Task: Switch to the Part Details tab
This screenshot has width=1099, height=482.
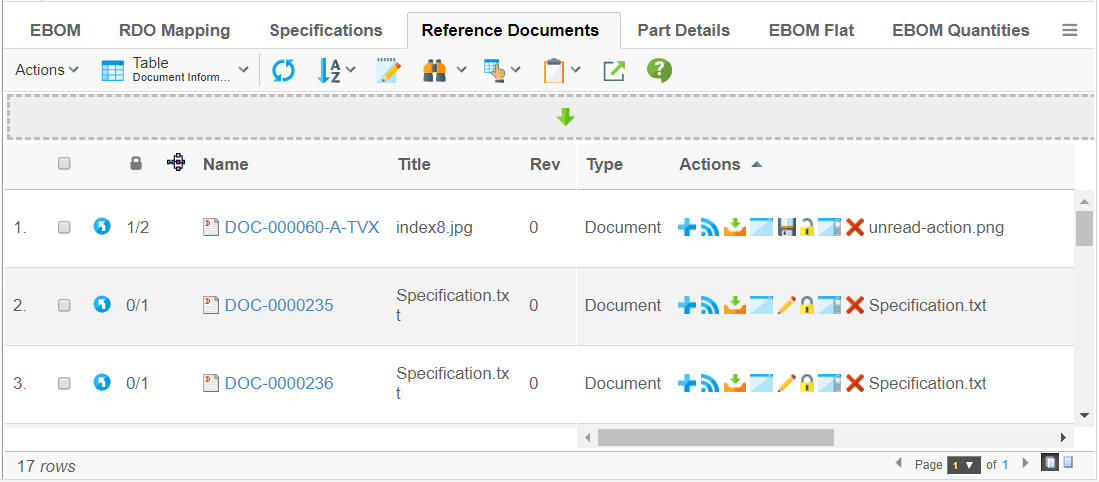Action: pyautogui.click(x=683, y=30)
